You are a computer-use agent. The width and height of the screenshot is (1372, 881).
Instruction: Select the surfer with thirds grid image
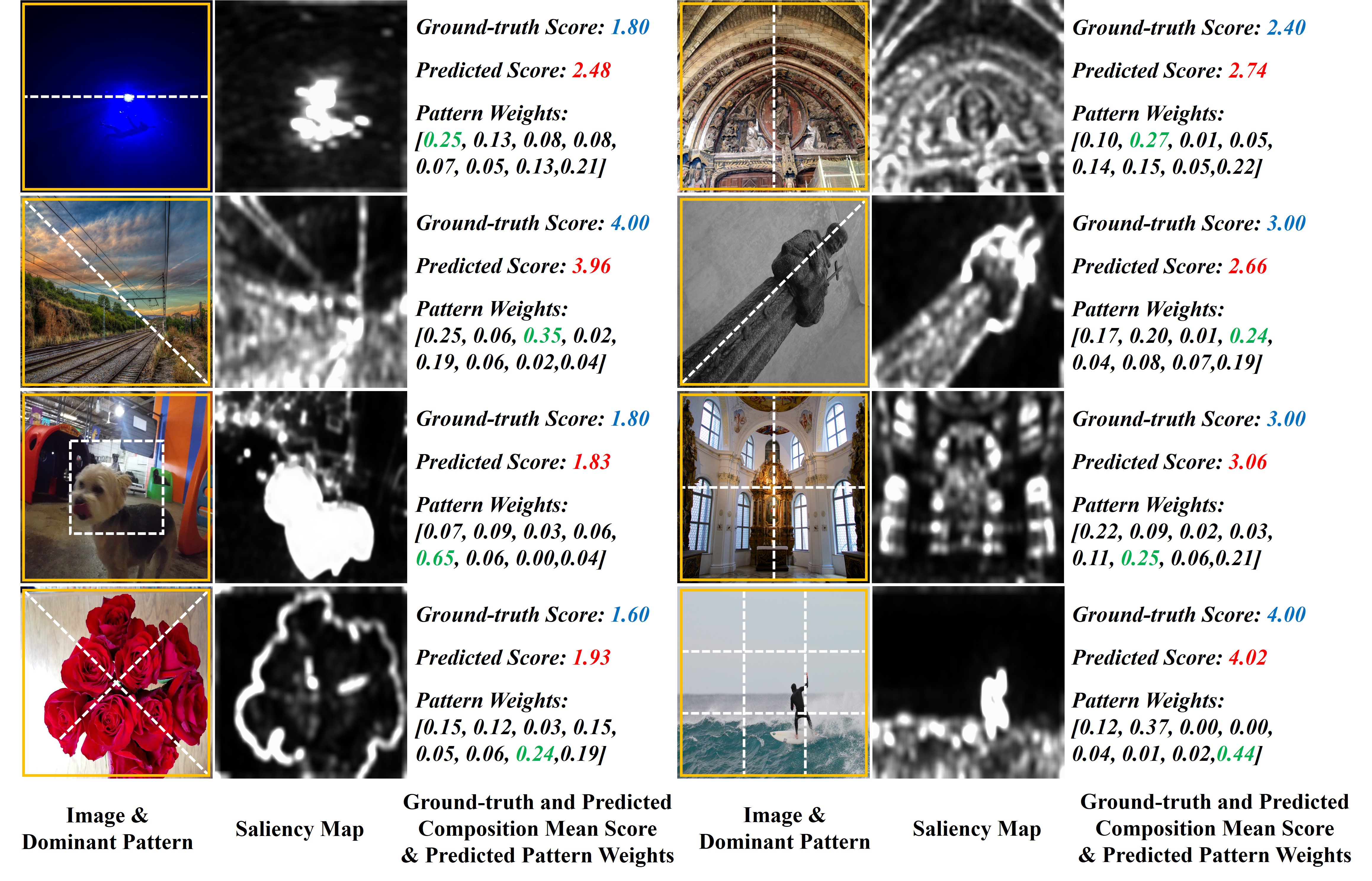(x=773, y=682)
